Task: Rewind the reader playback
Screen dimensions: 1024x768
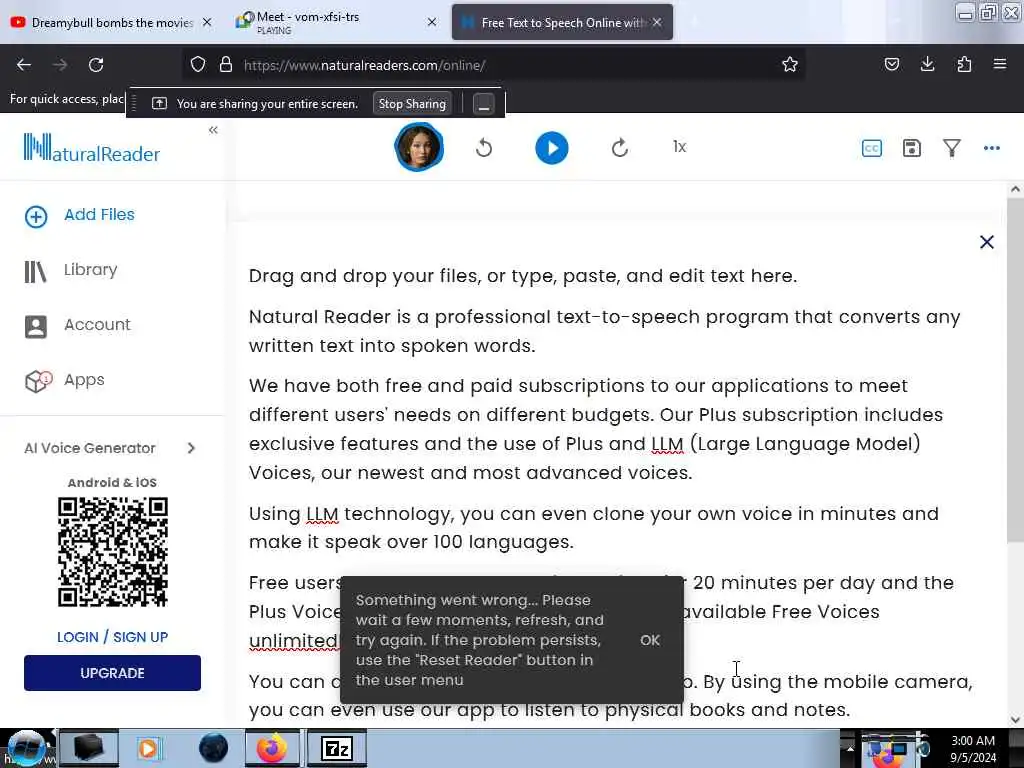Action: tap(484, 148)
